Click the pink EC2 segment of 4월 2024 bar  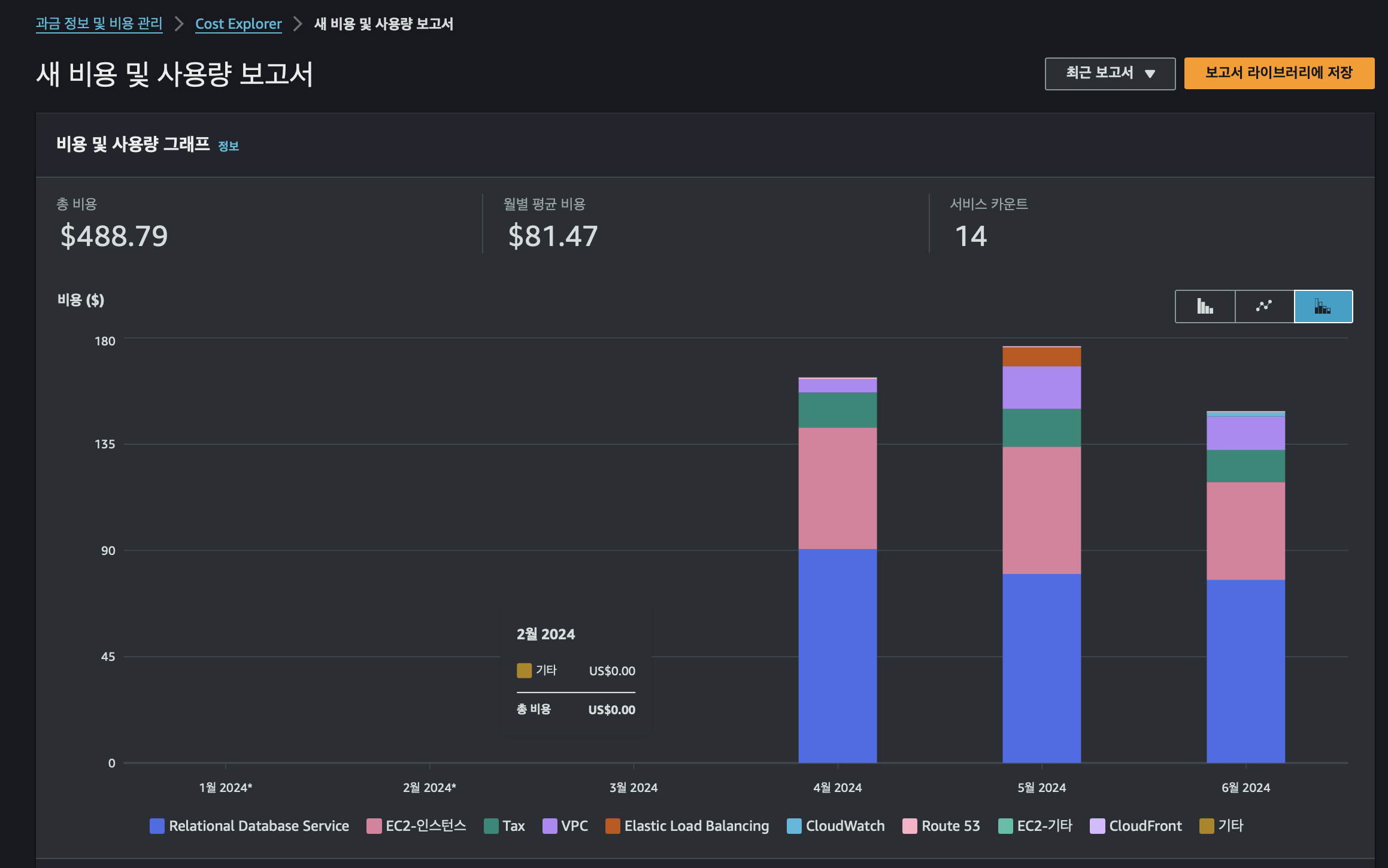click(838, 488)
